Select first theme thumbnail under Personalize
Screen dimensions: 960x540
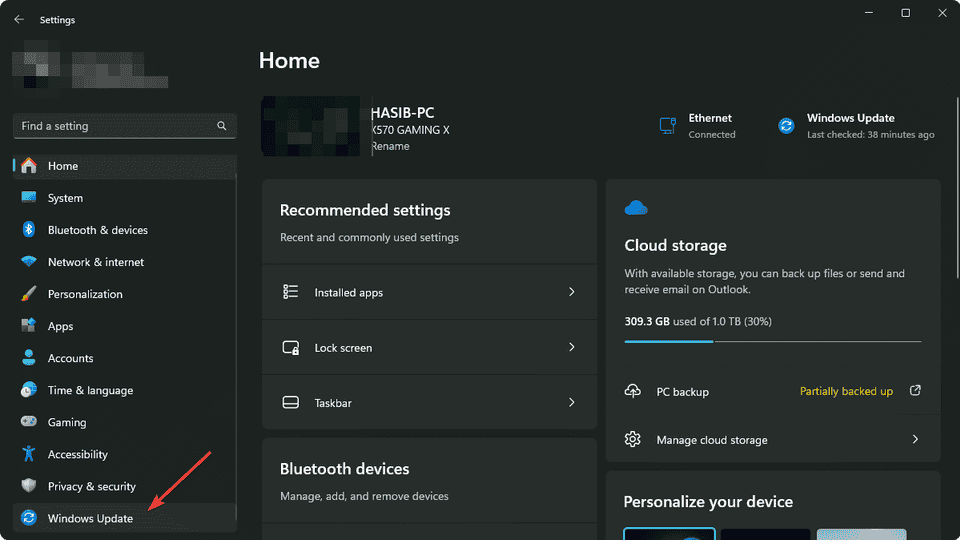(x=669, y=533)
